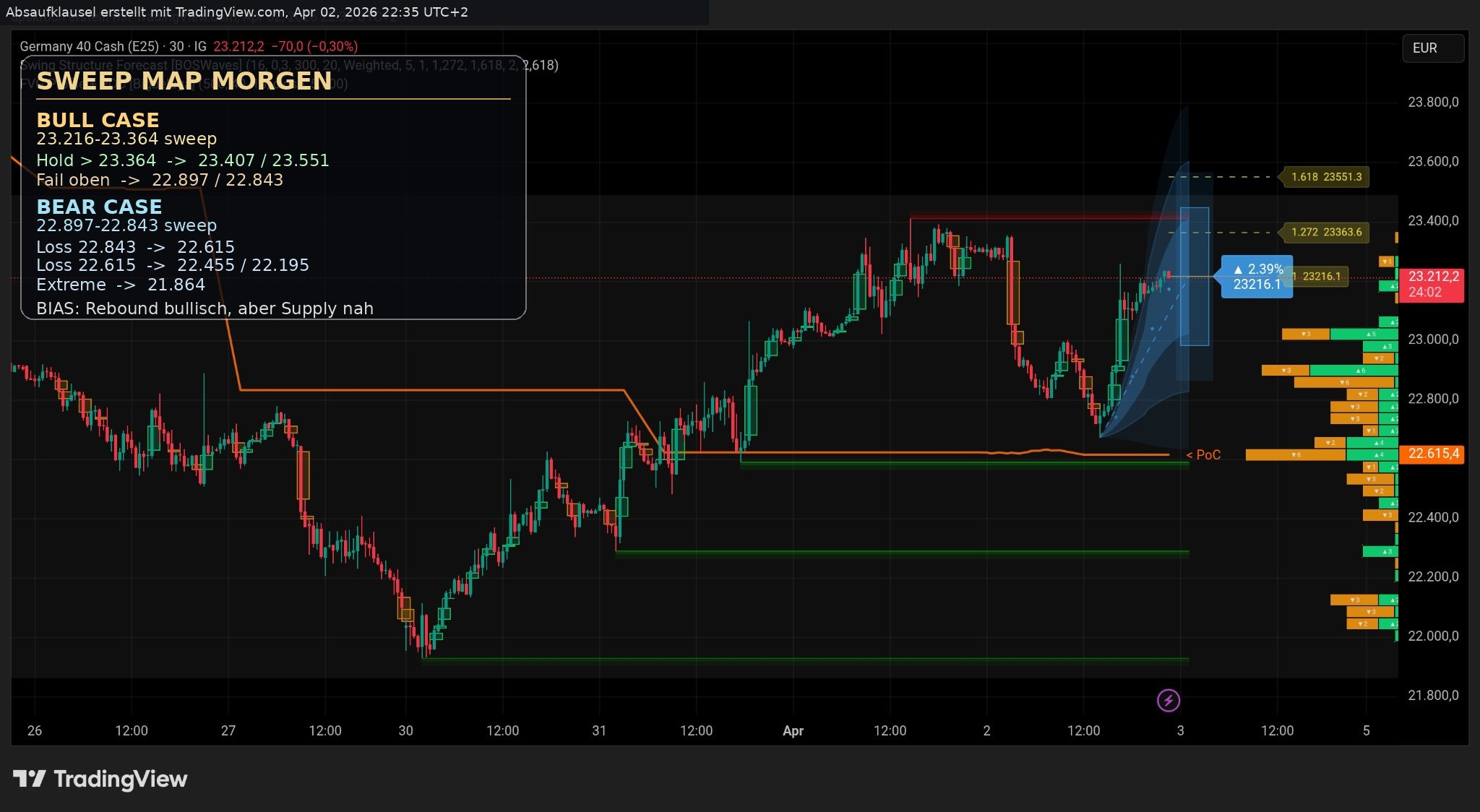This screenshot has height=812, width=1480.
Task: Click the orange 22.615,4 price label
Action: coord(1432,454)
